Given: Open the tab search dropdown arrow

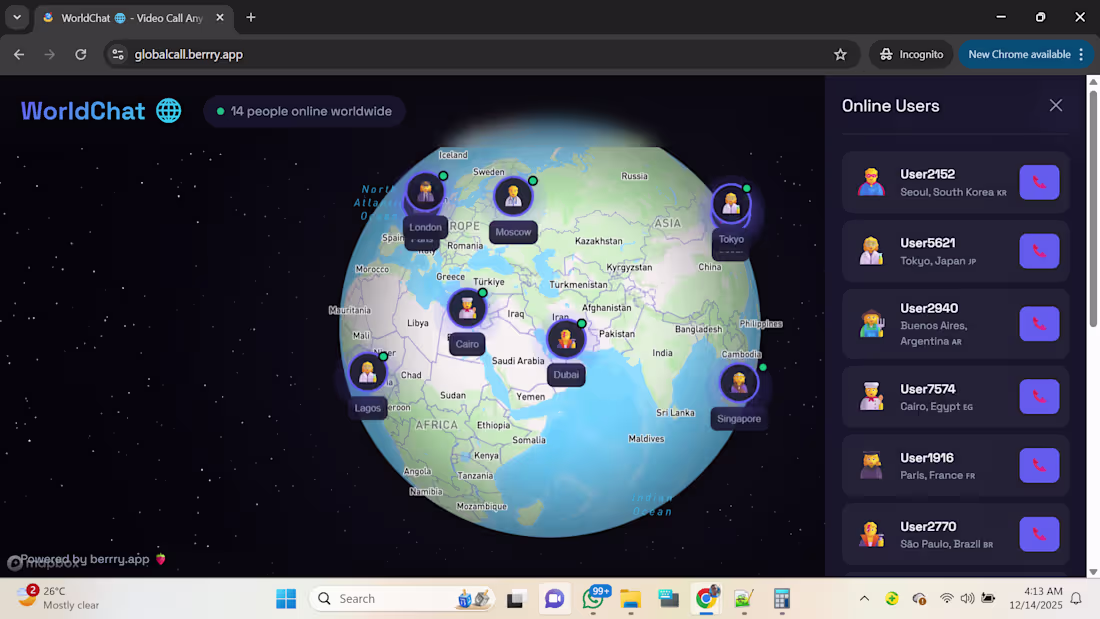Looking at the screenshot, I should point(17,17).
